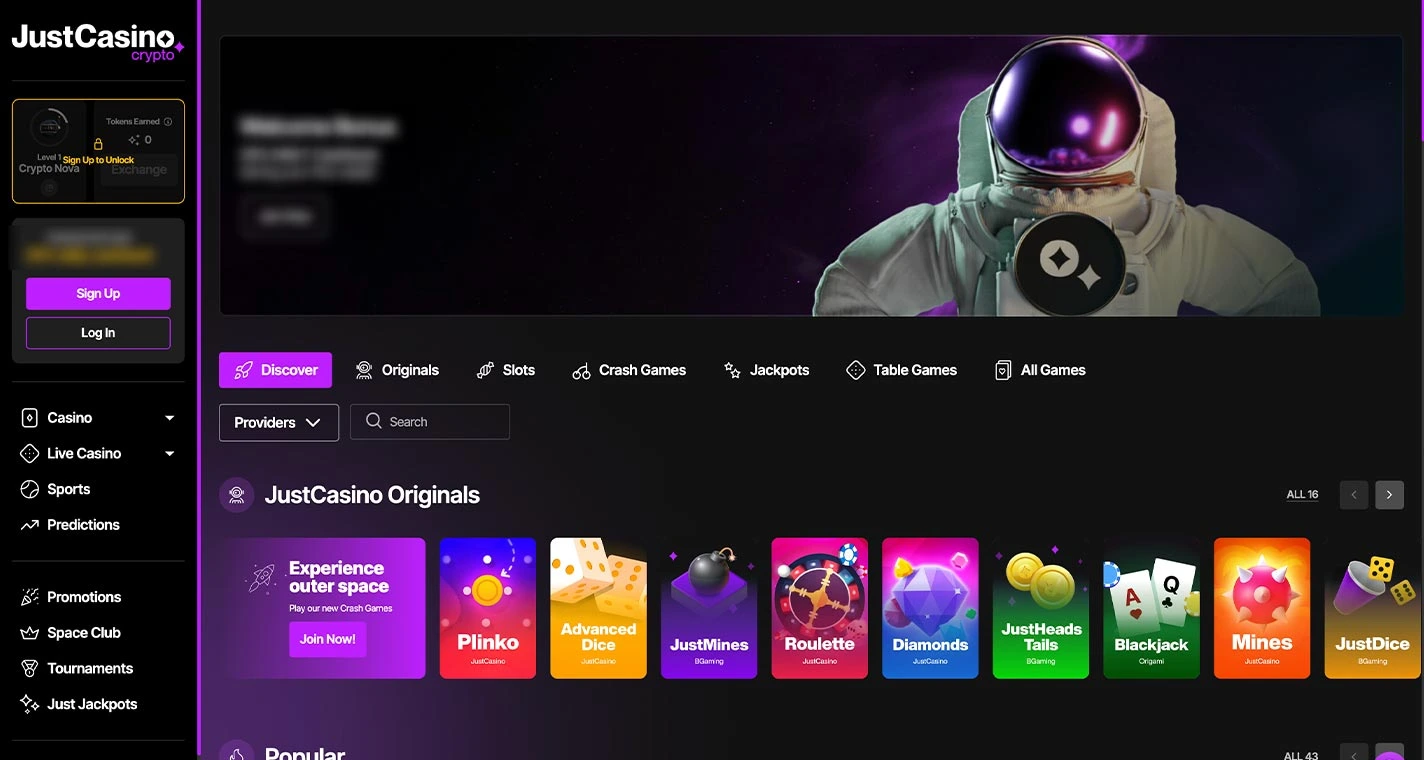Click the JustCasino Originals section badge icon

pyautogui.click(x=237, y=494)
